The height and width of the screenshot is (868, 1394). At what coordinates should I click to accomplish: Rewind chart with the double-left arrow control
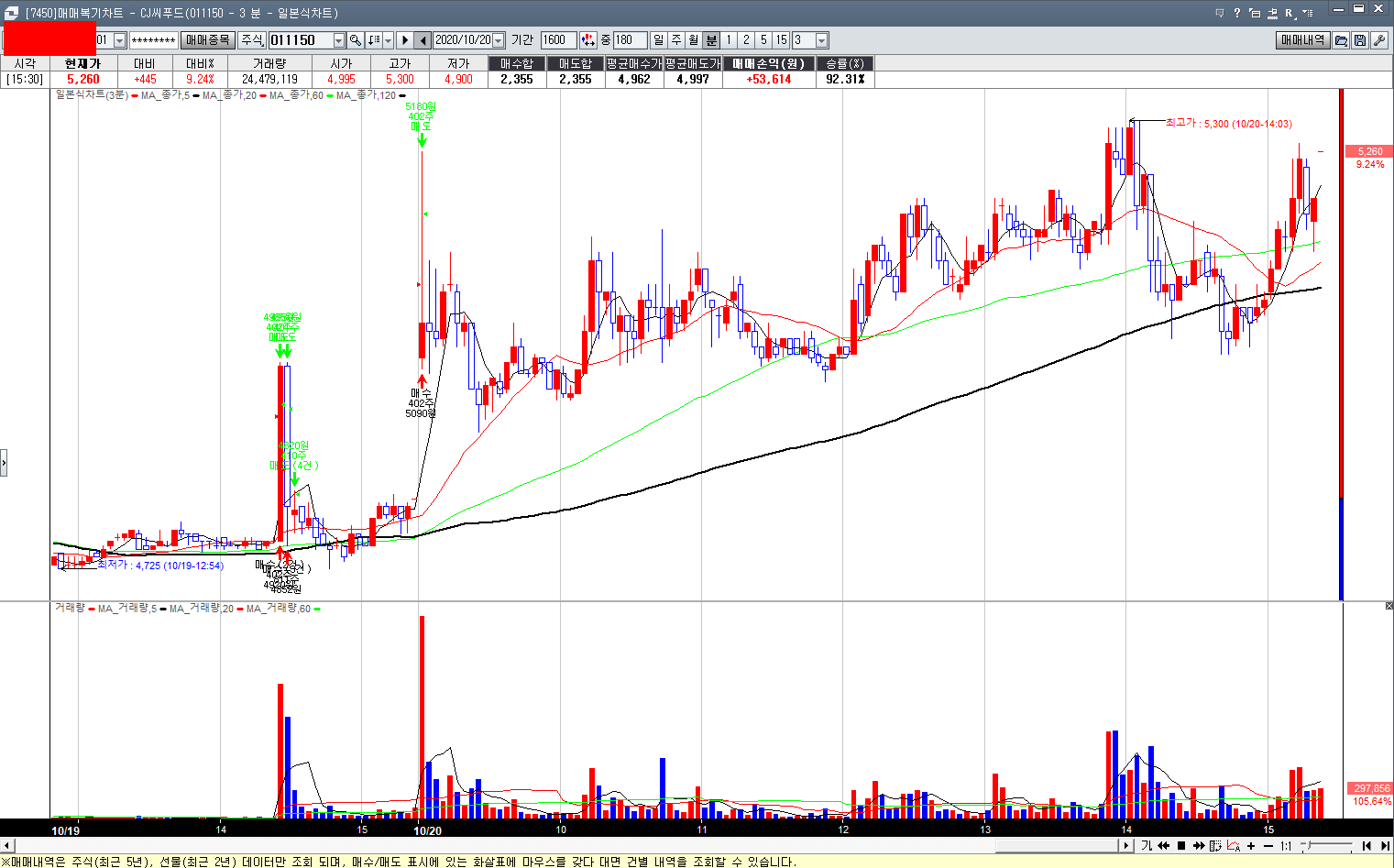point(1164,846)
